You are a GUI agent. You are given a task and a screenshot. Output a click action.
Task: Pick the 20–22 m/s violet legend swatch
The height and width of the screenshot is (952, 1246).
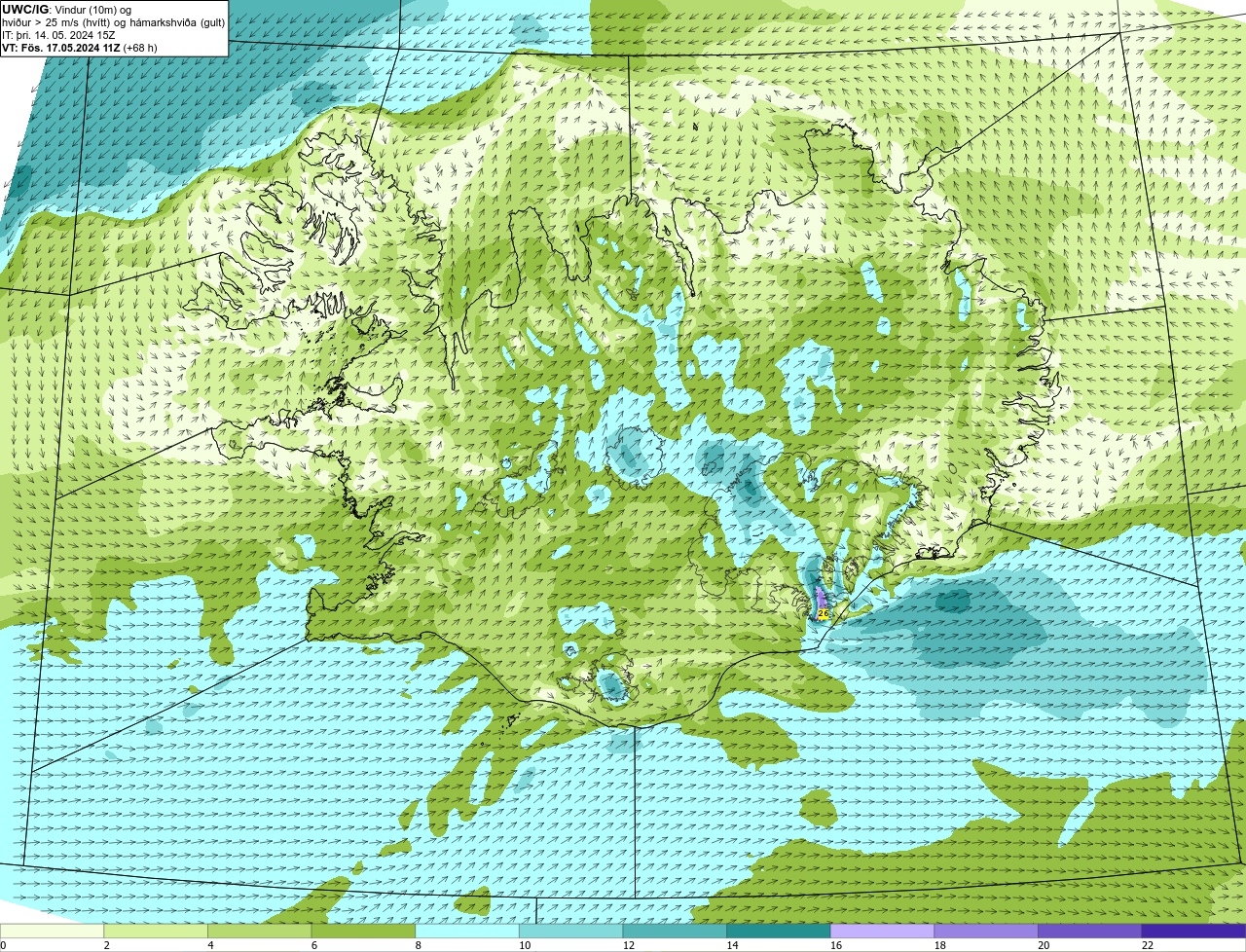(x=1090, y=931)
